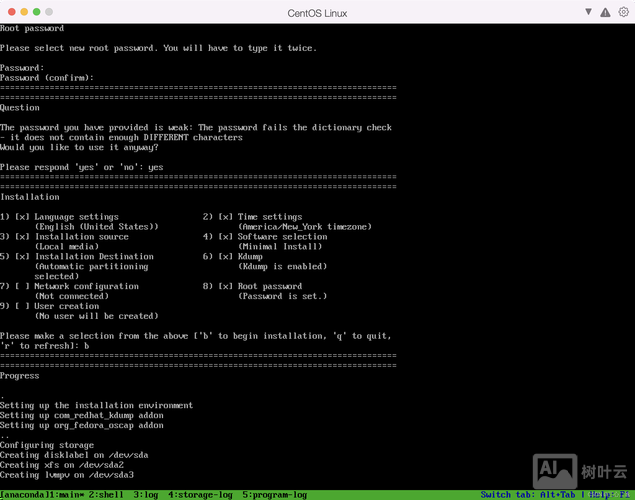Click the warning triangle icon in the title bar
This screenshot has width=635, height=500.
point(605,13)
